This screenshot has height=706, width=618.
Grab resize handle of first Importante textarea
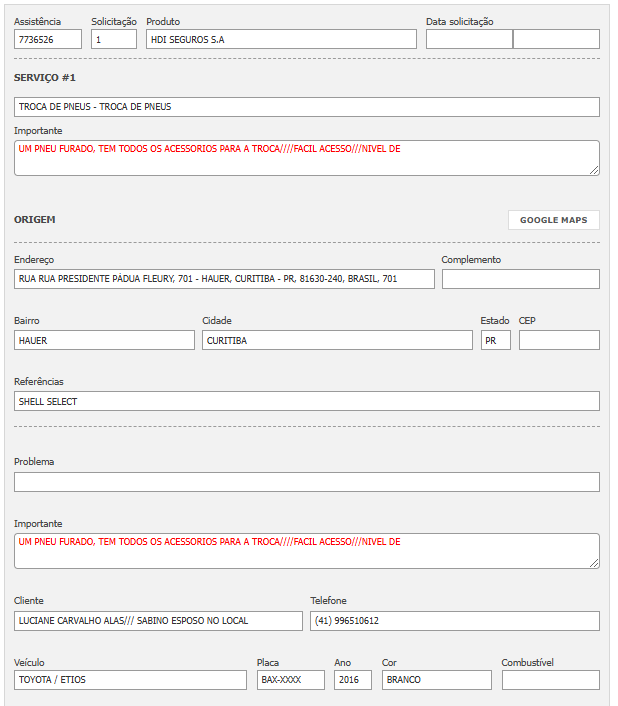(x=594, y=170)
